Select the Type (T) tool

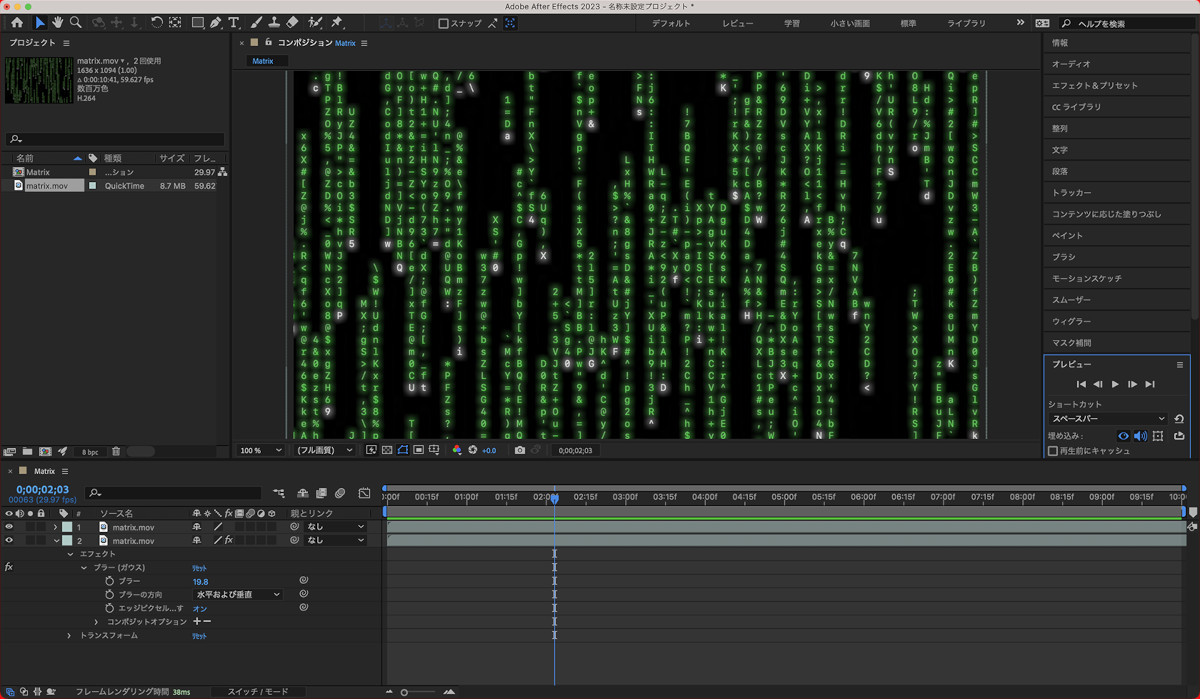tap(234, 22)
